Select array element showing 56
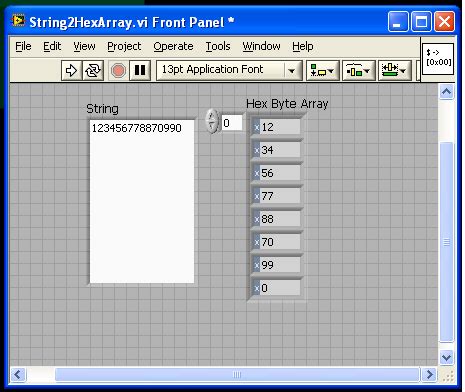This screenshot has height=392, width=465. coord(277,173)
